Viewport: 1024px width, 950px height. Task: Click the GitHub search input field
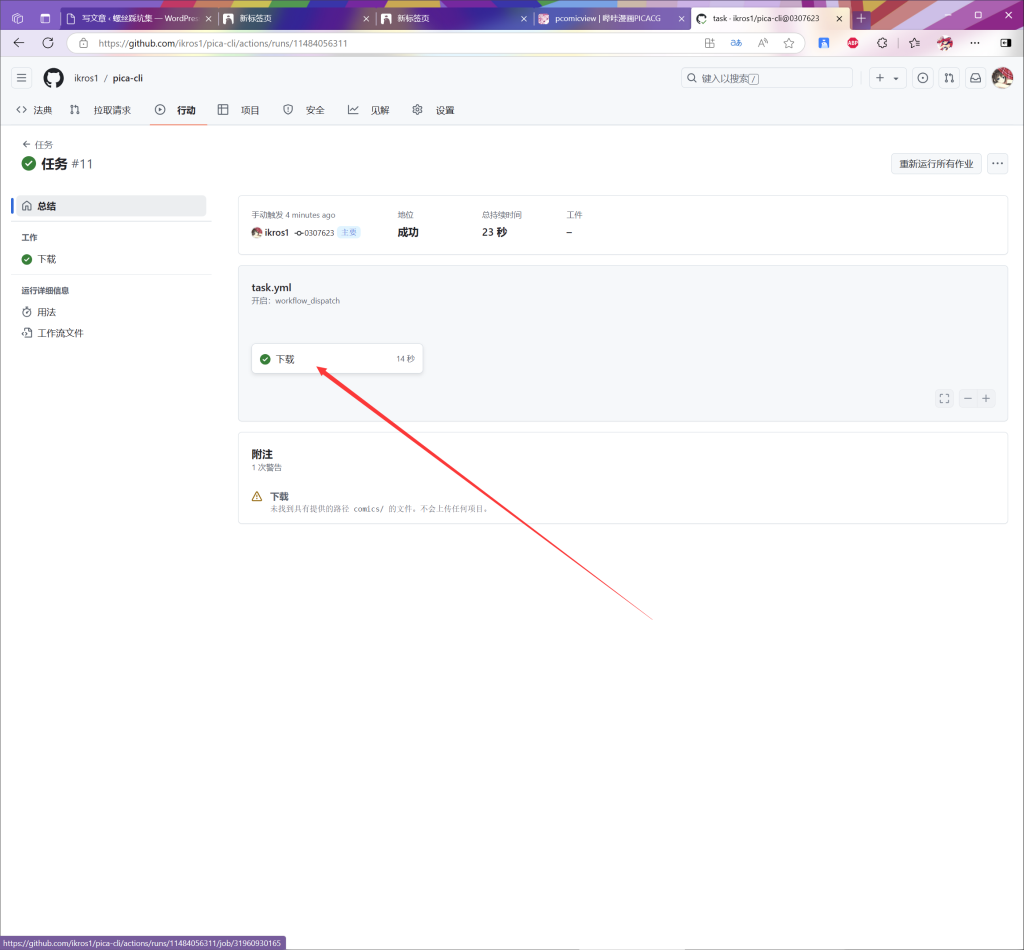pyautogui.click(x=767, y=78)
